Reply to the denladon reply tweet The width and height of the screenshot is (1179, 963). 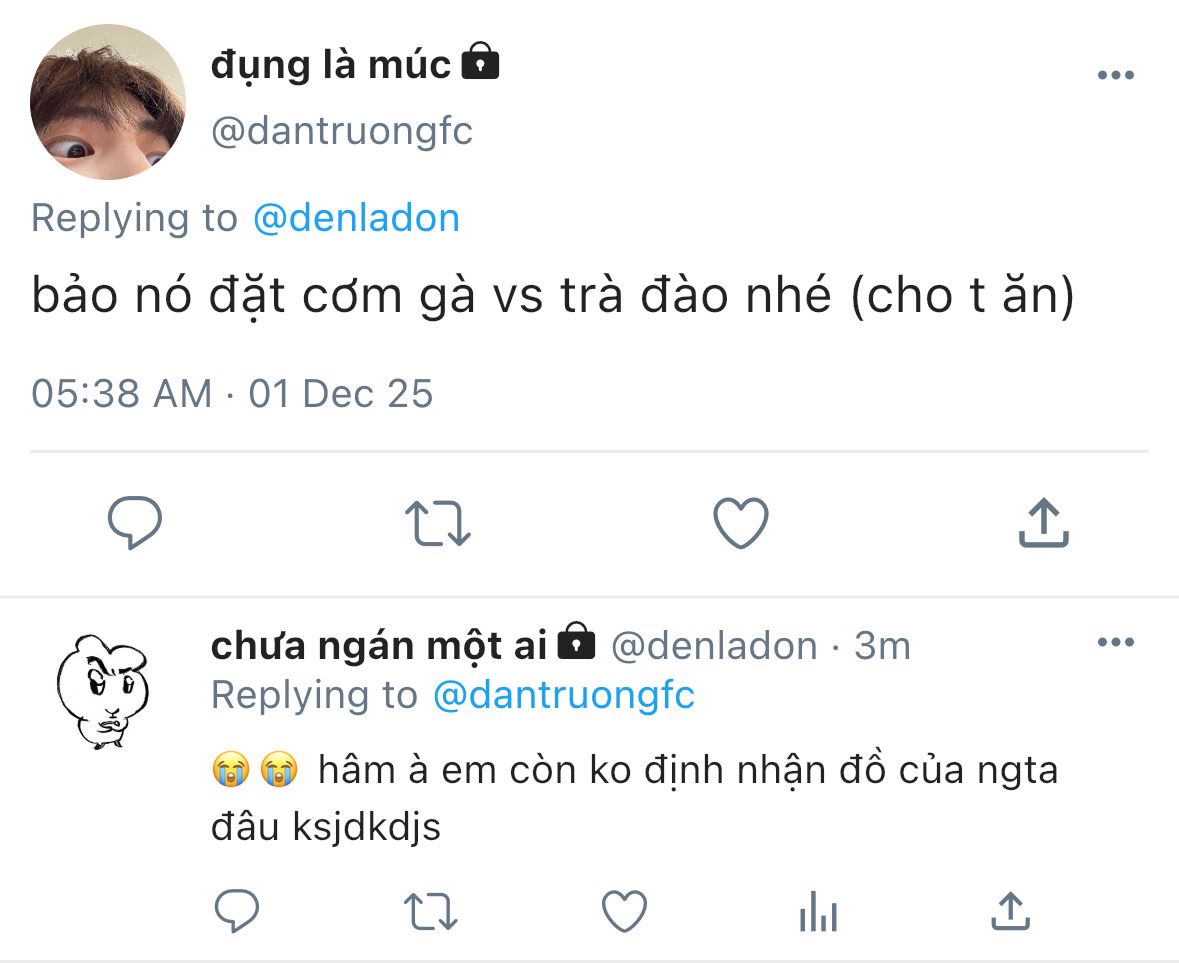(237, 911)
